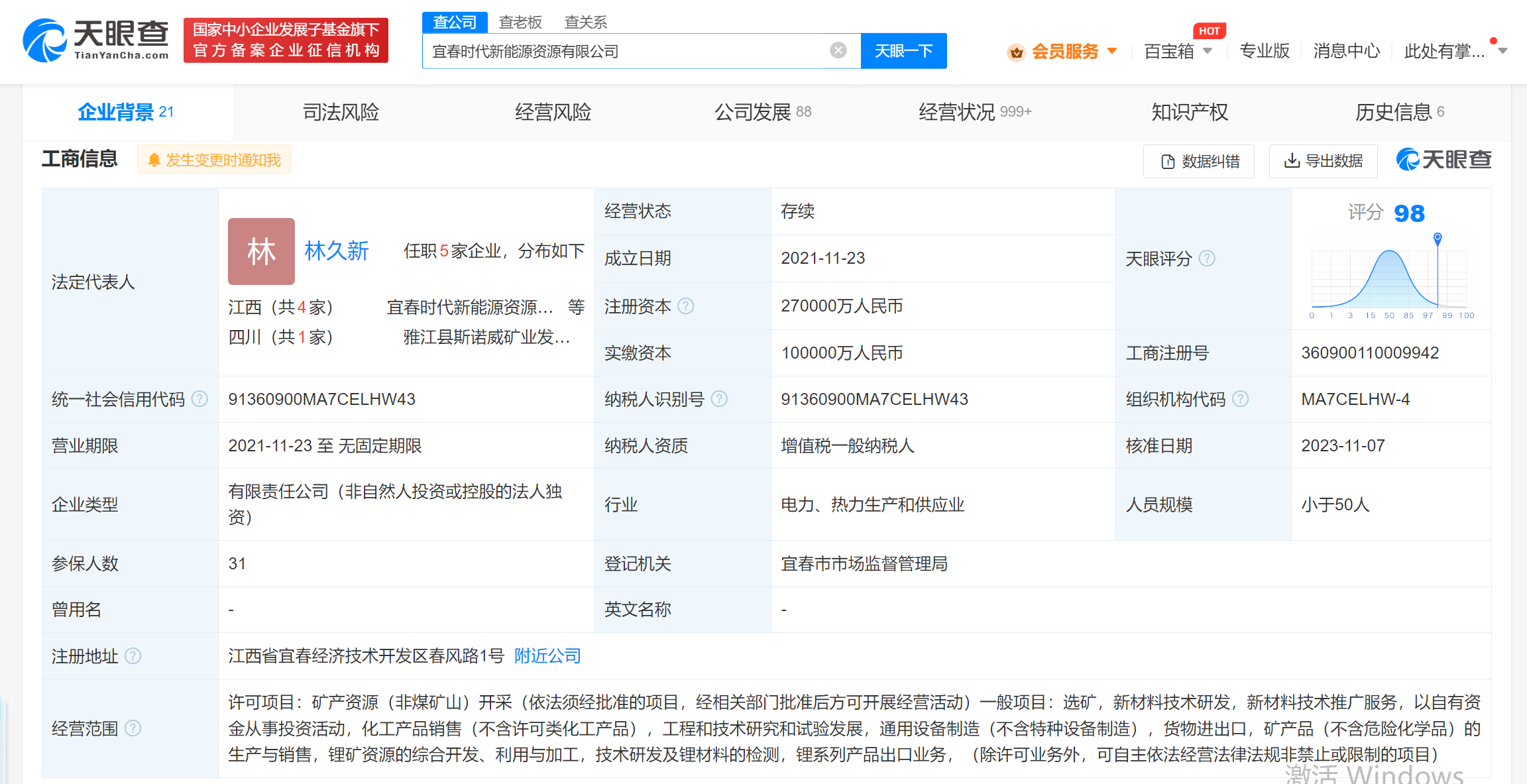1527x784 pixels.
Task: Click the bell icon beside 发生变更时通知我
Action: tap(154, 159)
